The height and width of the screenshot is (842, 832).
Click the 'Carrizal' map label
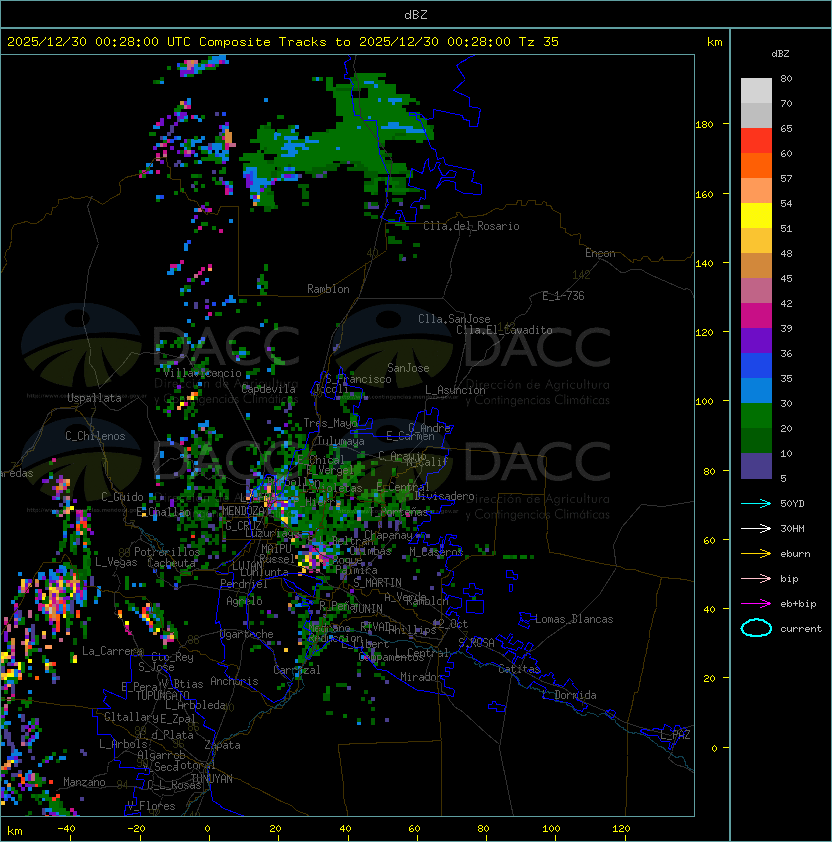297,670
